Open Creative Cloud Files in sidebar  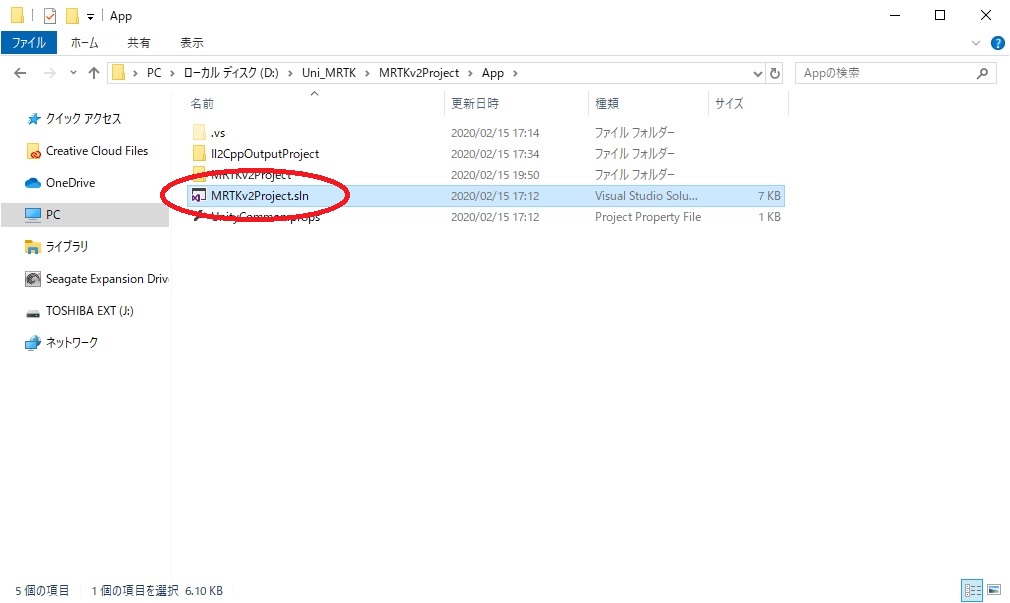click(x=97, y=151)
